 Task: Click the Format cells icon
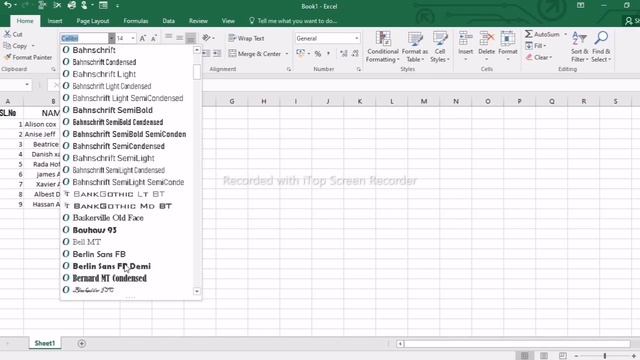point(508,38)
